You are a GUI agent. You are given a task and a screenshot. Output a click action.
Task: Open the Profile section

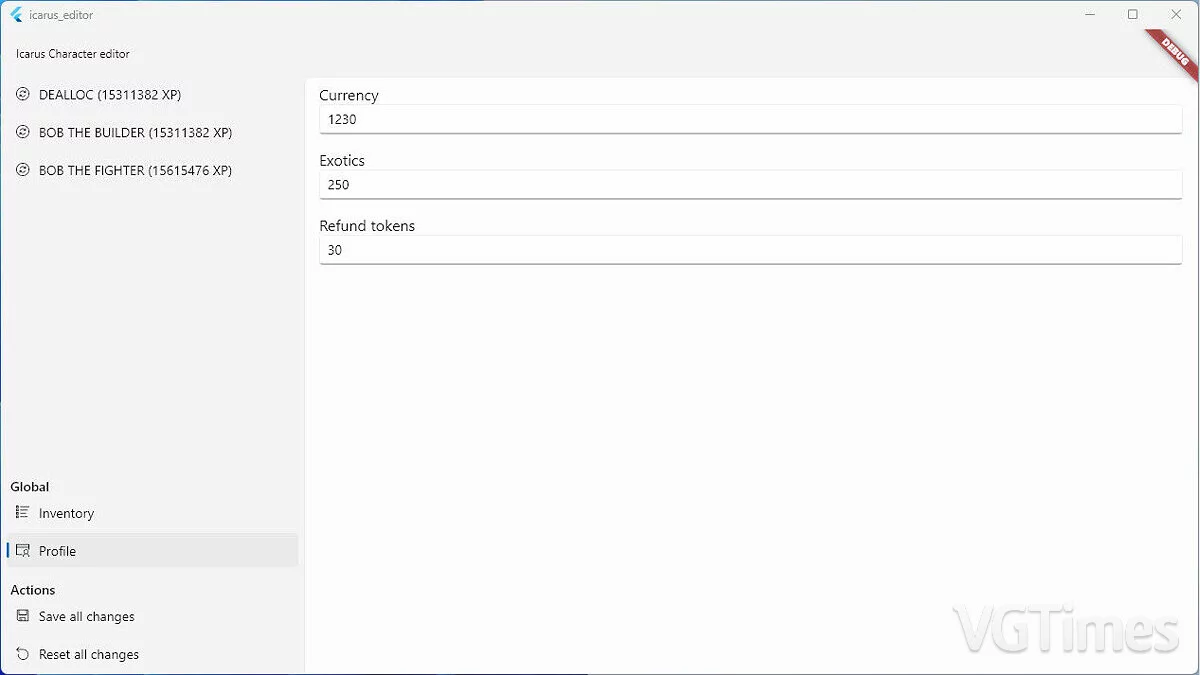pos(58,550)
